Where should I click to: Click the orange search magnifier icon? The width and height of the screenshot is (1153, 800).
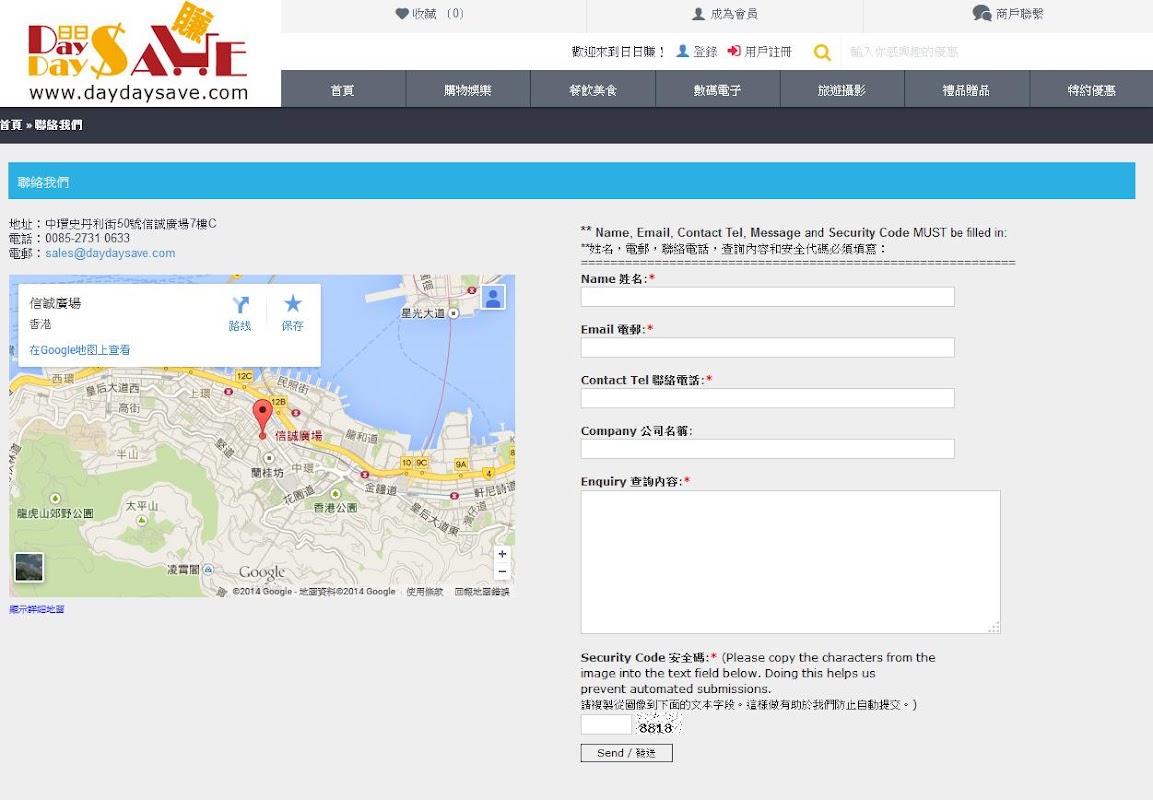822,52
